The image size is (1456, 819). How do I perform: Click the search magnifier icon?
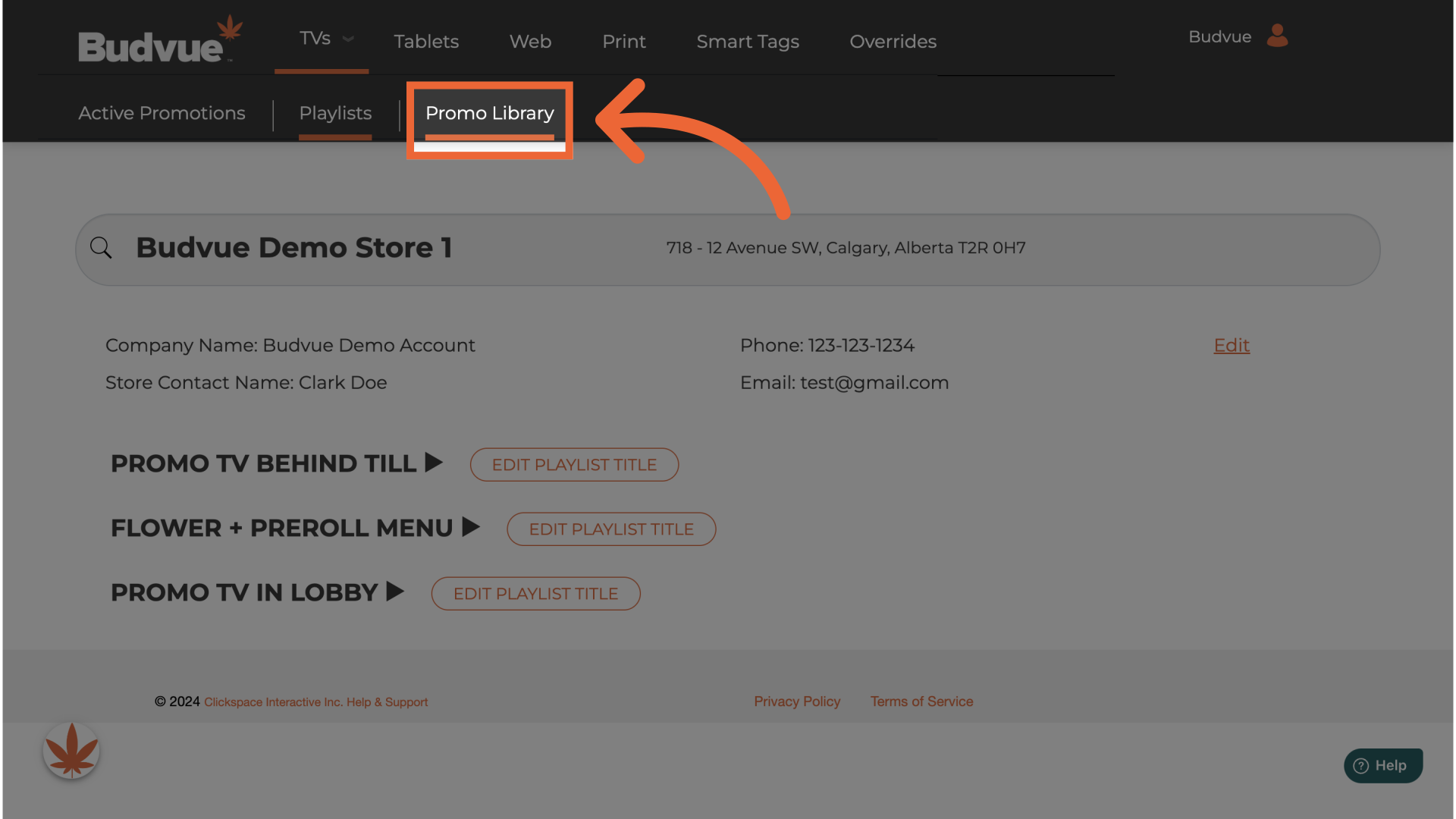tap(101, 248)
